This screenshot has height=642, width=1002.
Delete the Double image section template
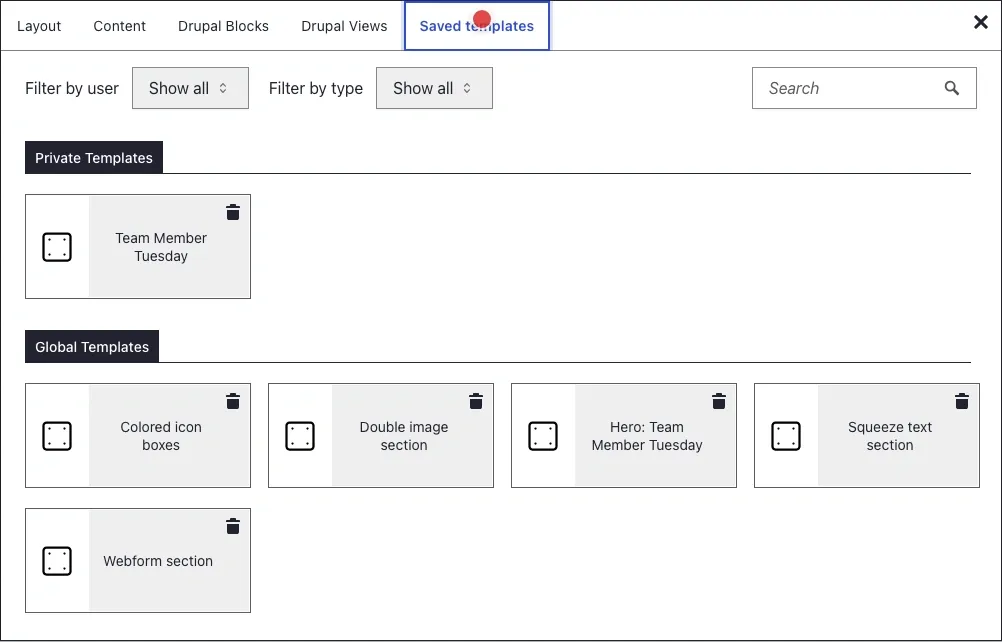click(475, 401)
